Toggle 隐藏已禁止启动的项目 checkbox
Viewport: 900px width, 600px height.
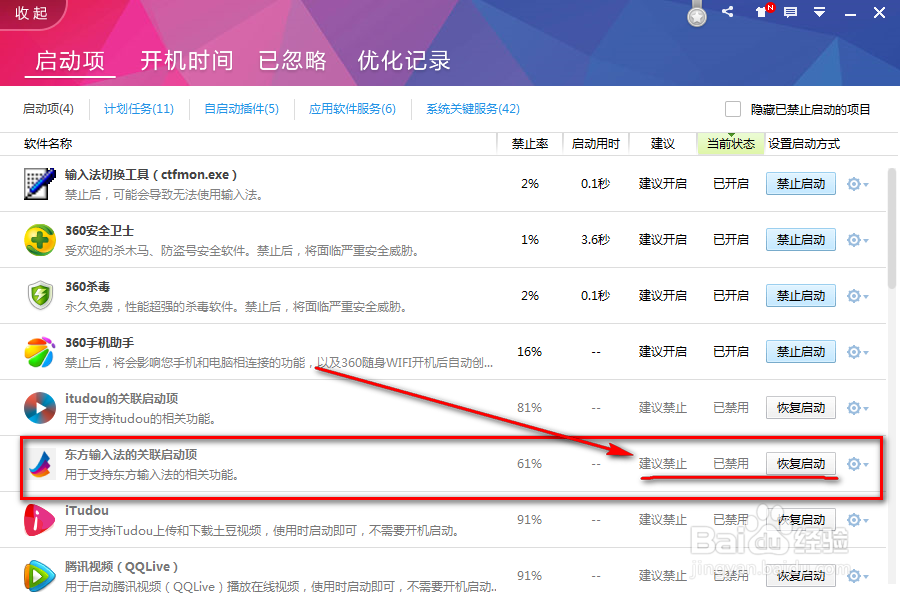pyautogui.click(x=732, y=109)
